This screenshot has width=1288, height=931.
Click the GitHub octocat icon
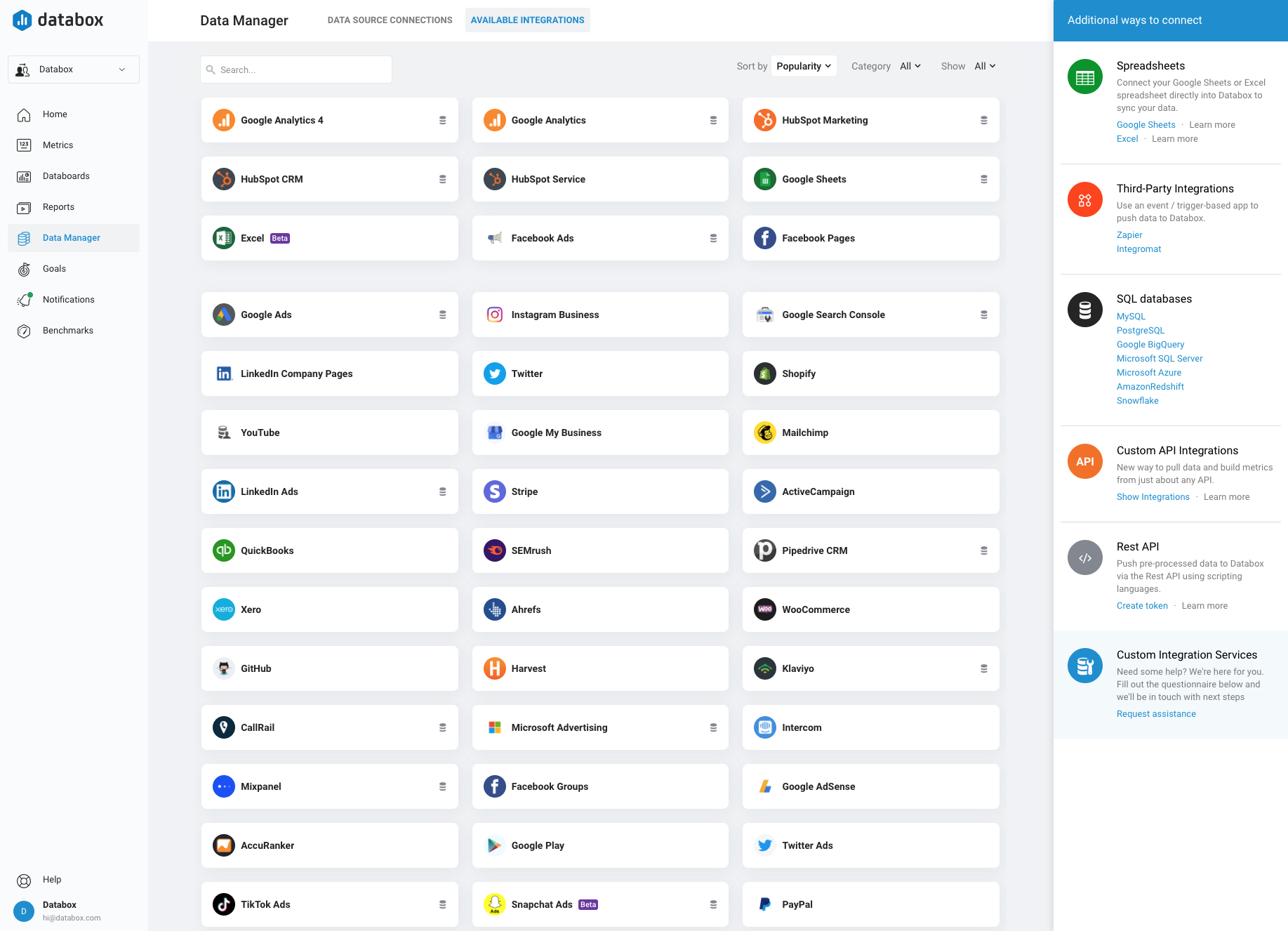tap(224, 668)
